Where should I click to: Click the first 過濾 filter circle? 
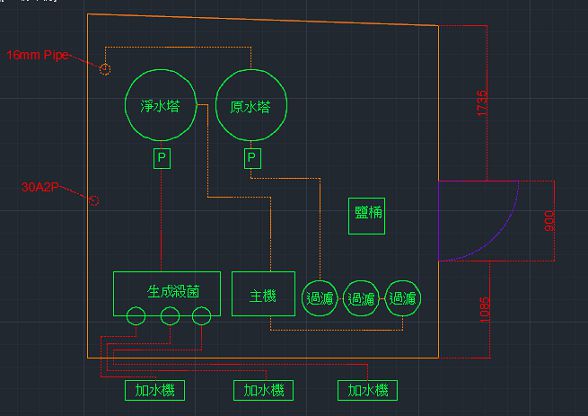(320, 298)
